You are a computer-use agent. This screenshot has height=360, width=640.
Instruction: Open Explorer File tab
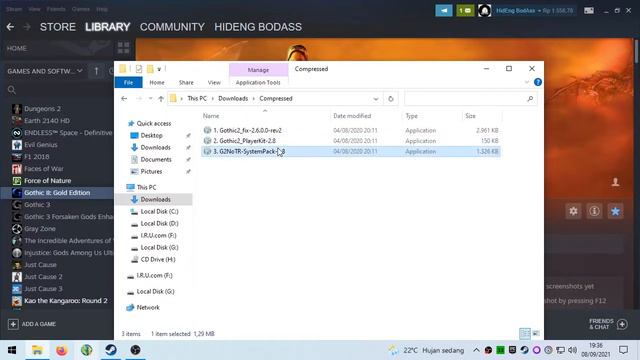pyautogui.click(x=128, y=82)
